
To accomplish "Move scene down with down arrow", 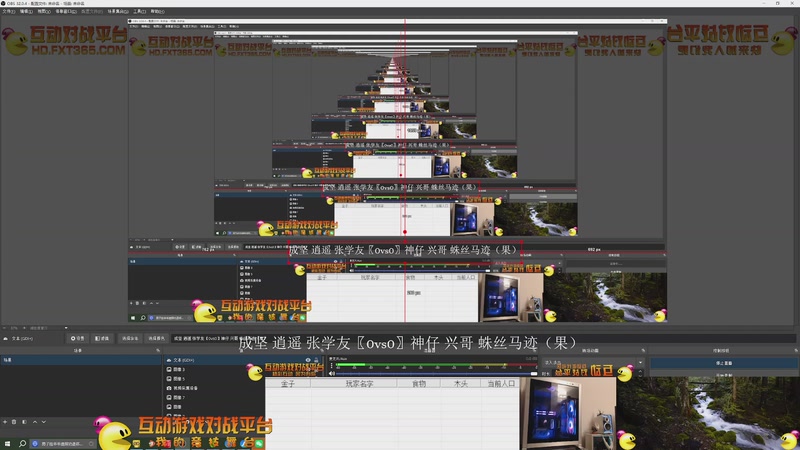I will coord(44,422).
